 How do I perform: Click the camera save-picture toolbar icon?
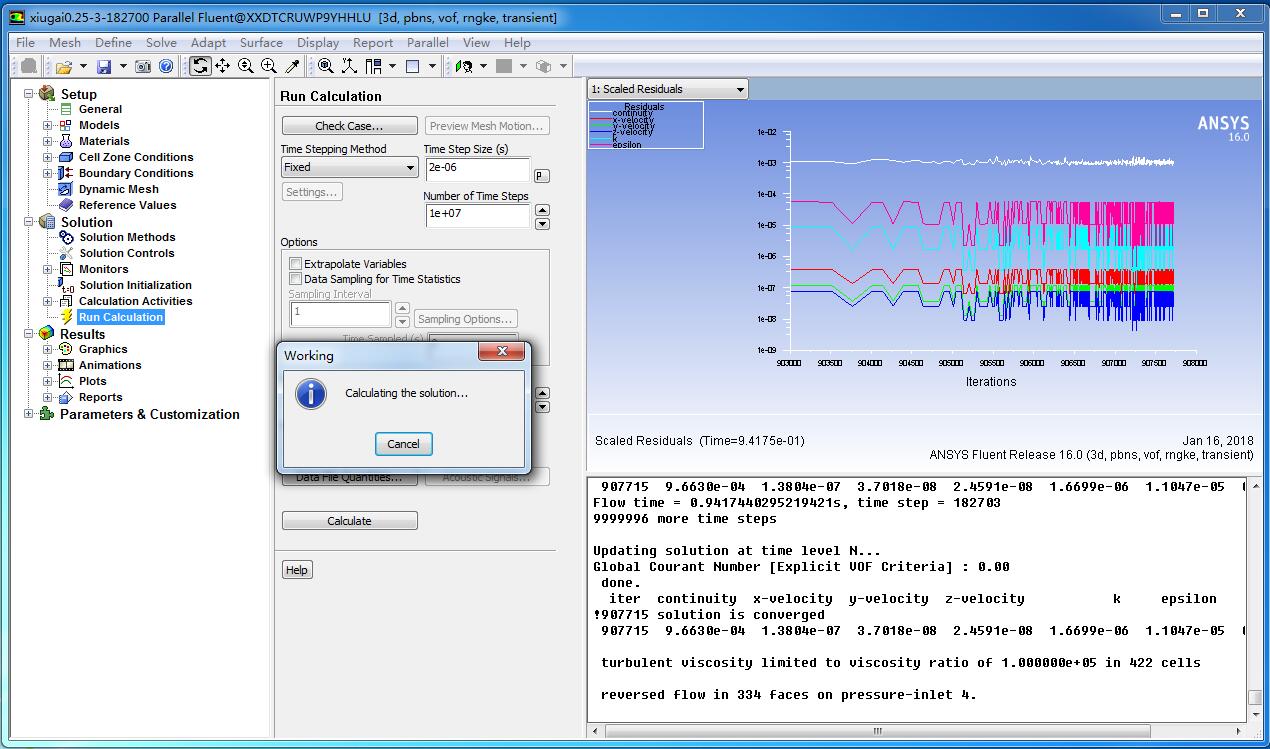143,66
